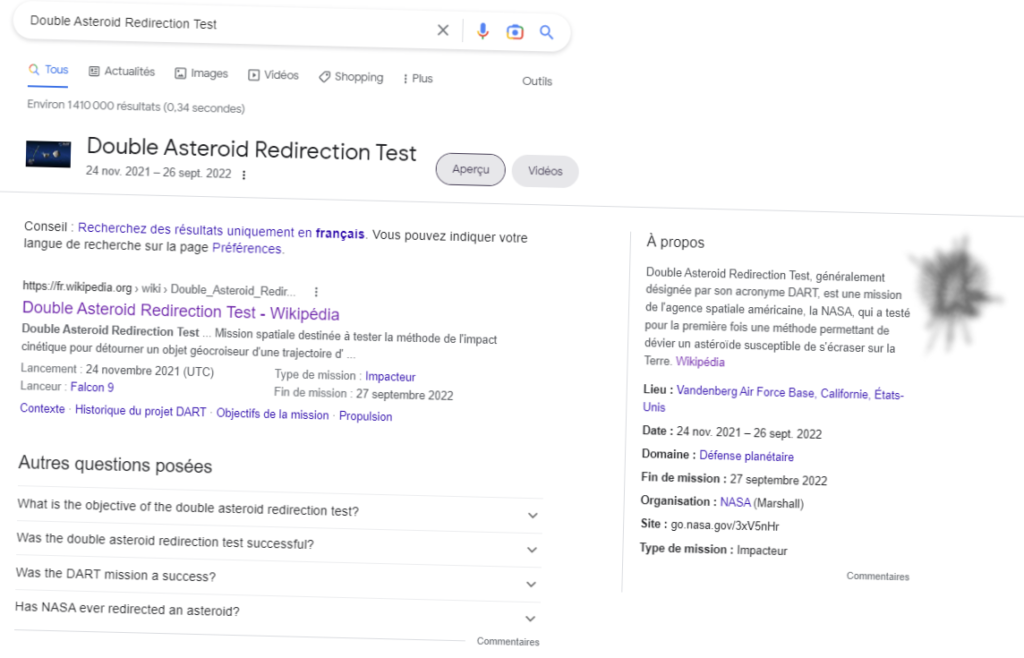The image size is (1024, 658).
Task: Open the Préférences link
Action: 247,248
